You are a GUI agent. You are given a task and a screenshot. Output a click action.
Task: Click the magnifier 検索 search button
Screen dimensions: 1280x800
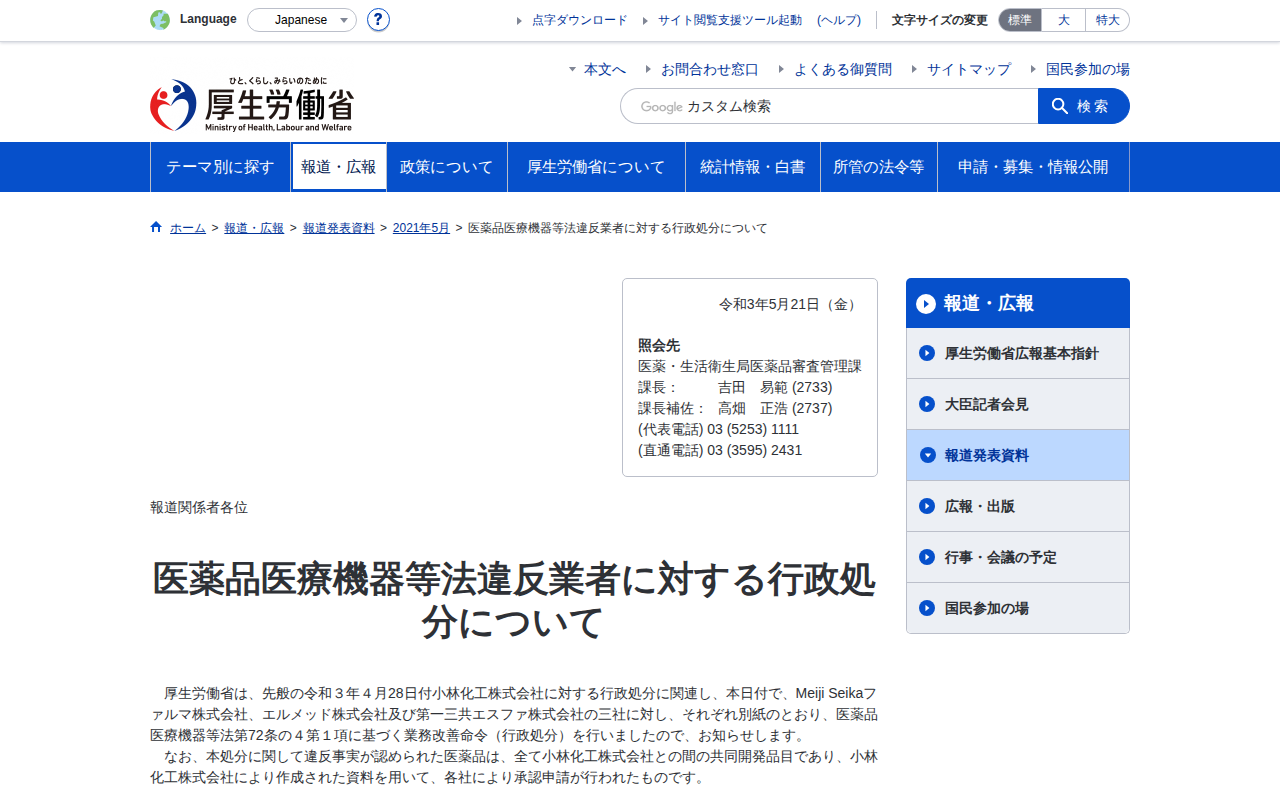pos(1084,106)
